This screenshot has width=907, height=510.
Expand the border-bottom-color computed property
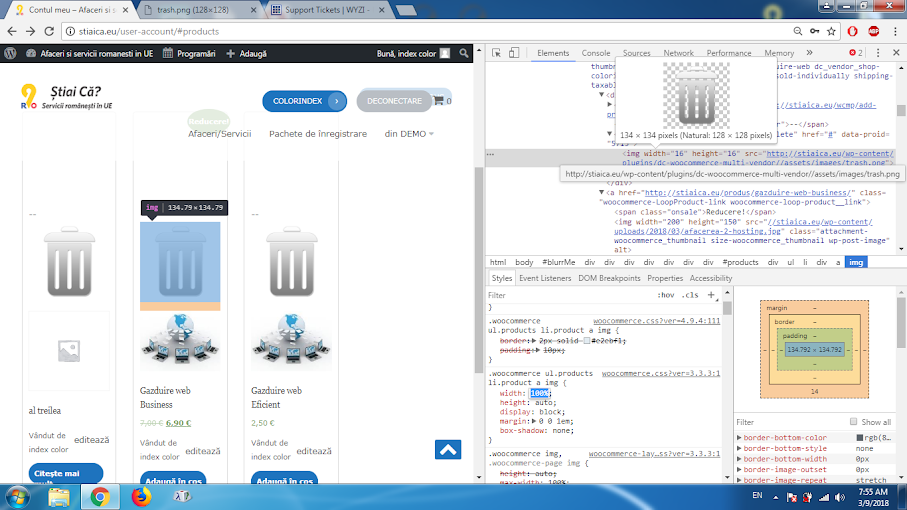tap(739, 438)
